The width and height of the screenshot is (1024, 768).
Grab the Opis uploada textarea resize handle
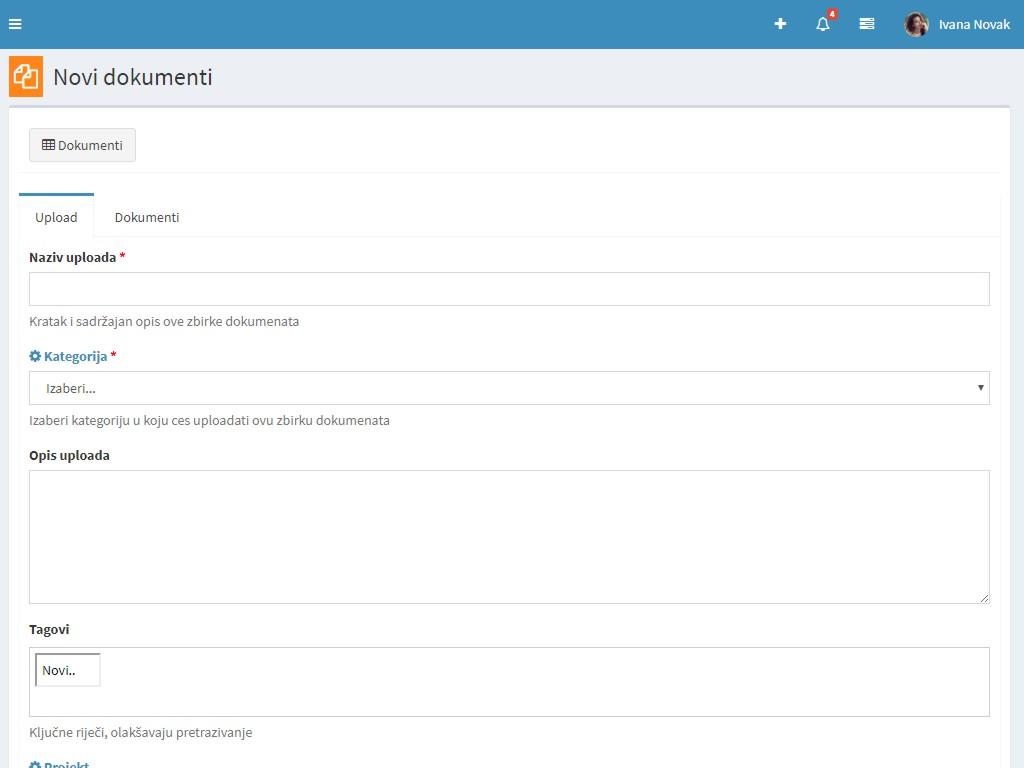(x=984, y=598)
